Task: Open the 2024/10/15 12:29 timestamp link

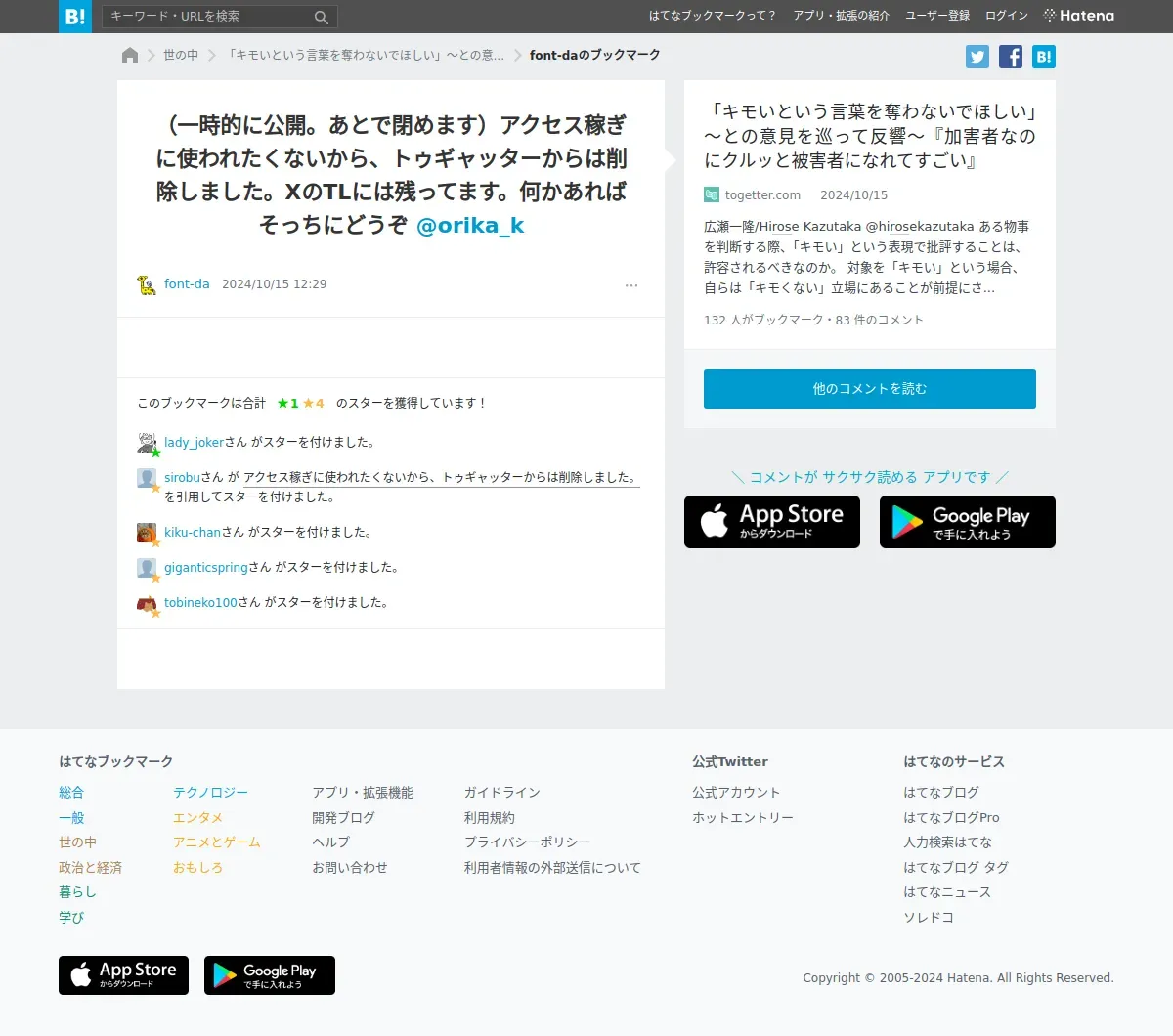Action: pos(275,284)
